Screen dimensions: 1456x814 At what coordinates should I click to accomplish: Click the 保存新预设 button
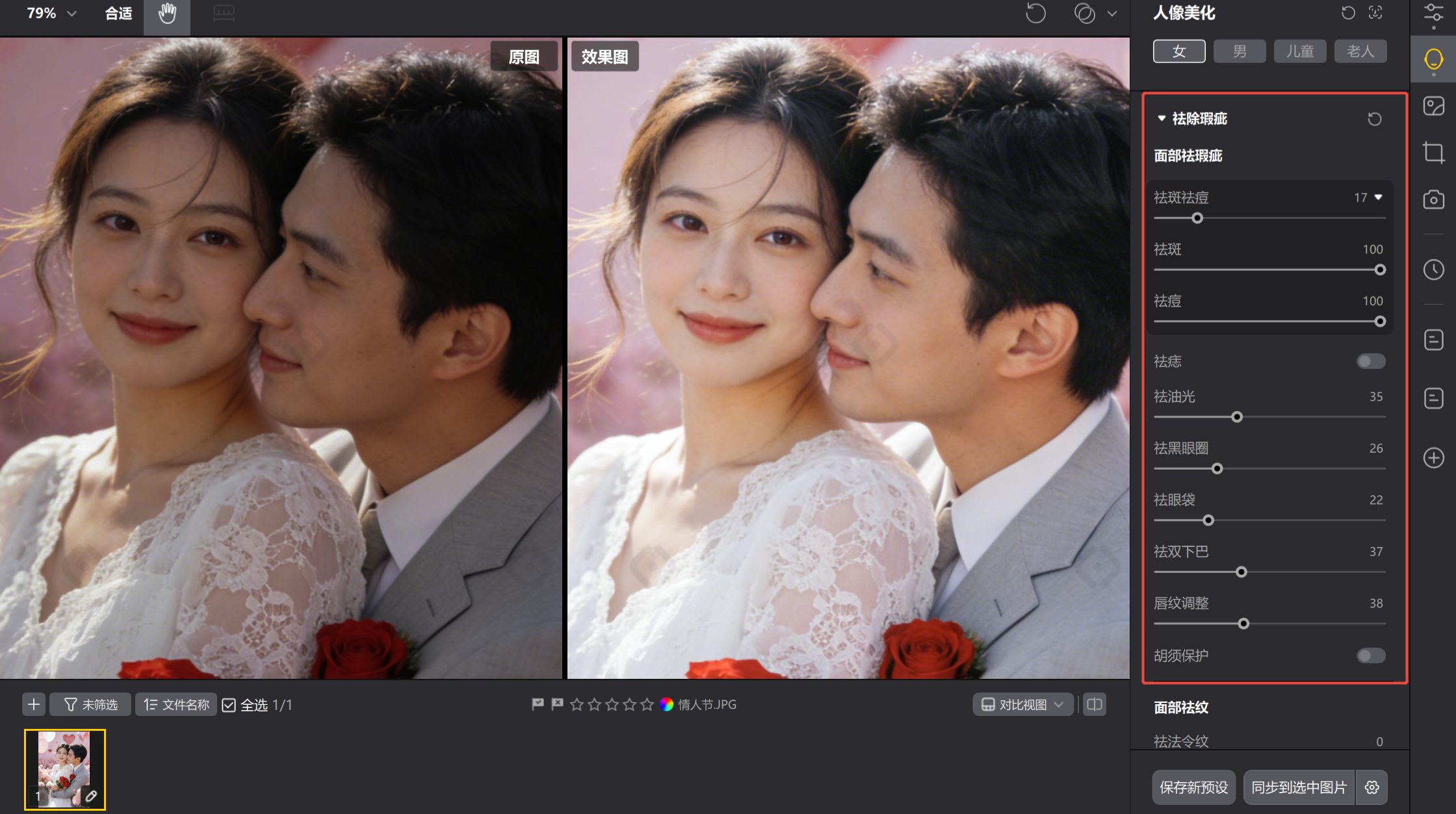(1193, 787)
